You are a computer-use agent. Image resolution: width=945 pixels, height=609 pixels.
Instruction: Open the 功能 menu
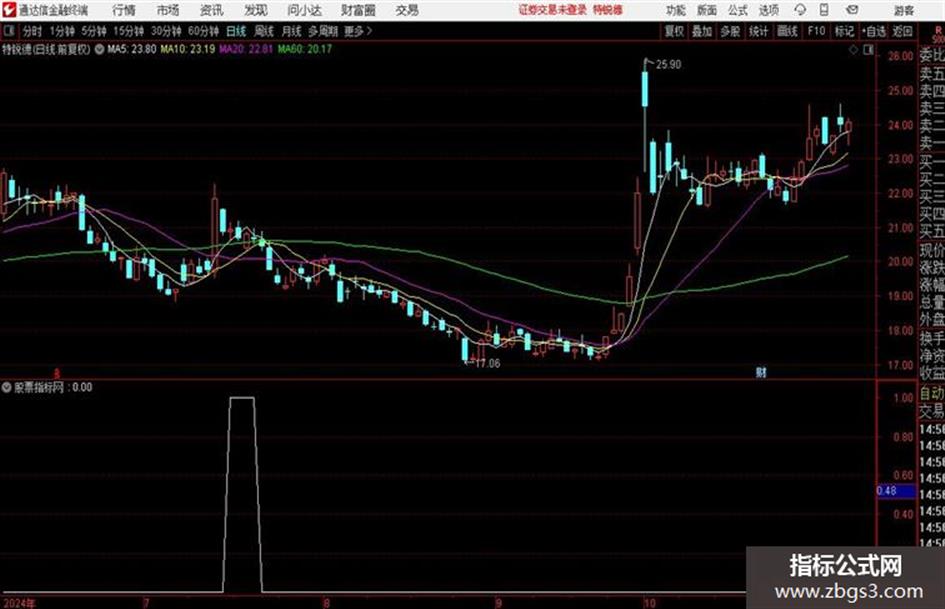[x=676, y=10]
